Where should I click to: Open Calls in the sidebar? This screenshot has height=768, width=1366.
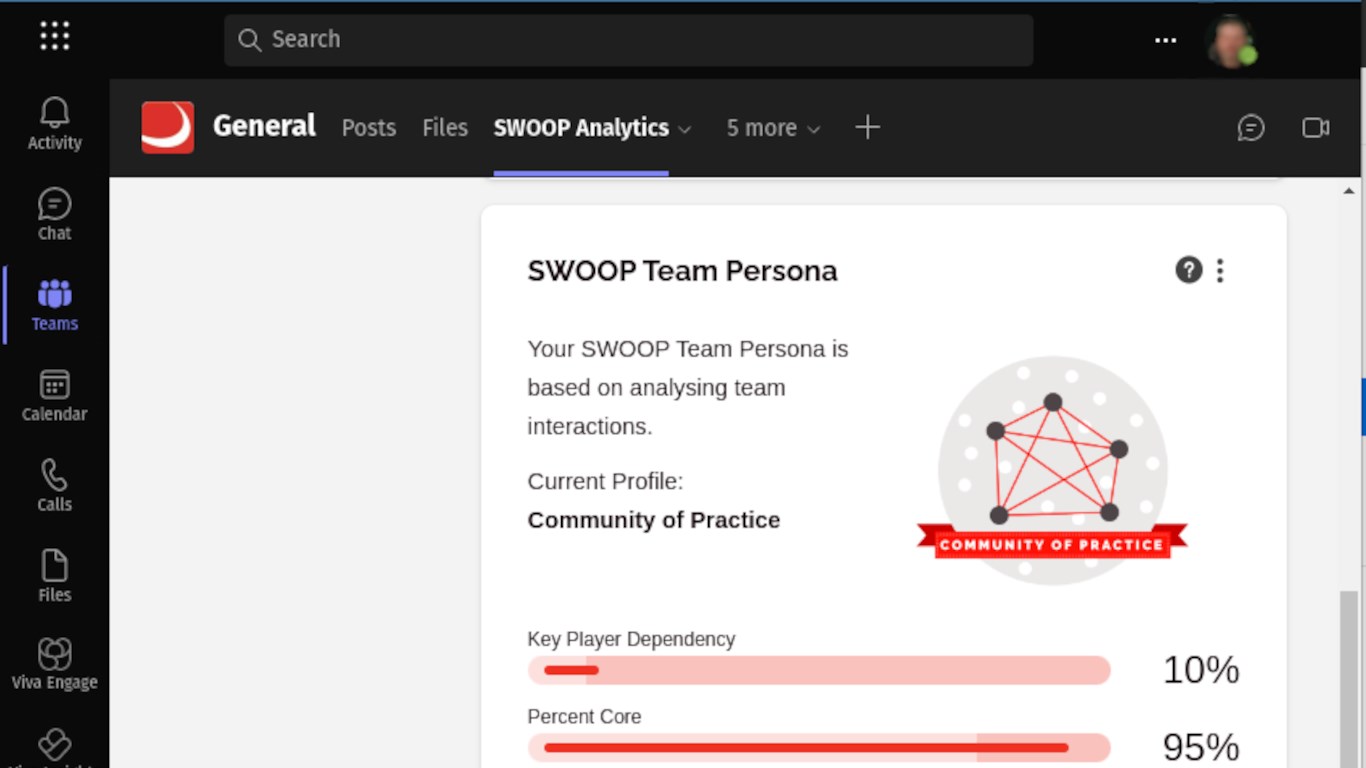[x=54, y=486]
